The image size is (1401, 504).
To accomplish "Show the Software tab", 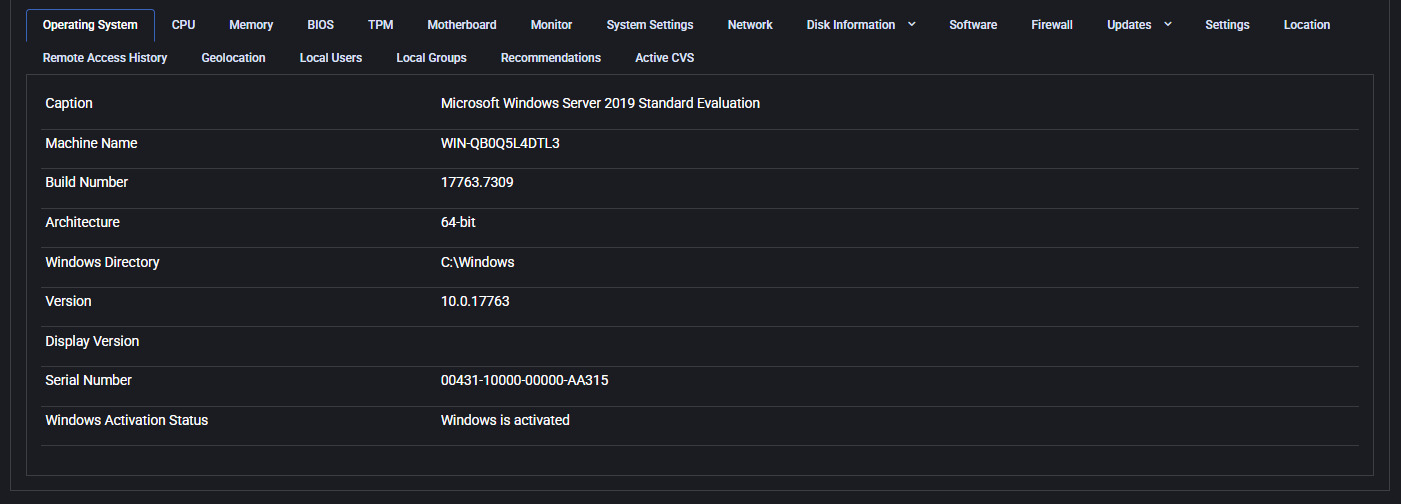I will point(973,25).
